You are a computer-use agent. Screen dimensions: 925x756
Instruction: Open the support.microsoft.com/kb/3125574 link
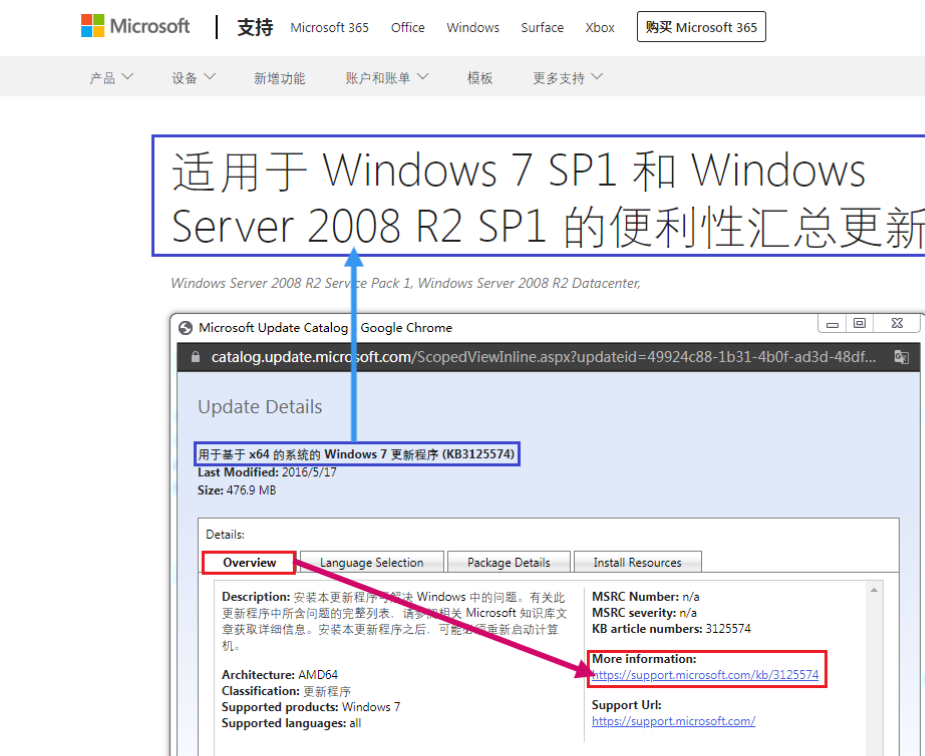[x=704, y=675]
